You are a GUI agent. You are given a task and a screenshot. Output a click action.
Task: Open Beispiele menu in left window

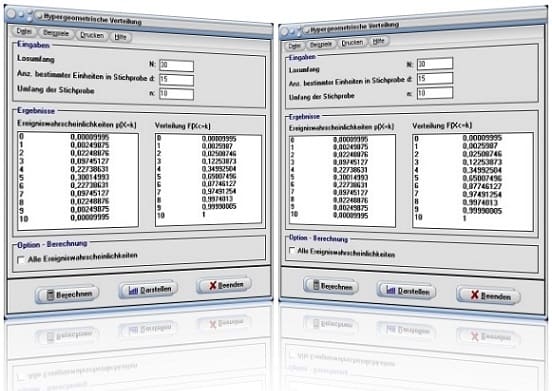coord(56,33)
